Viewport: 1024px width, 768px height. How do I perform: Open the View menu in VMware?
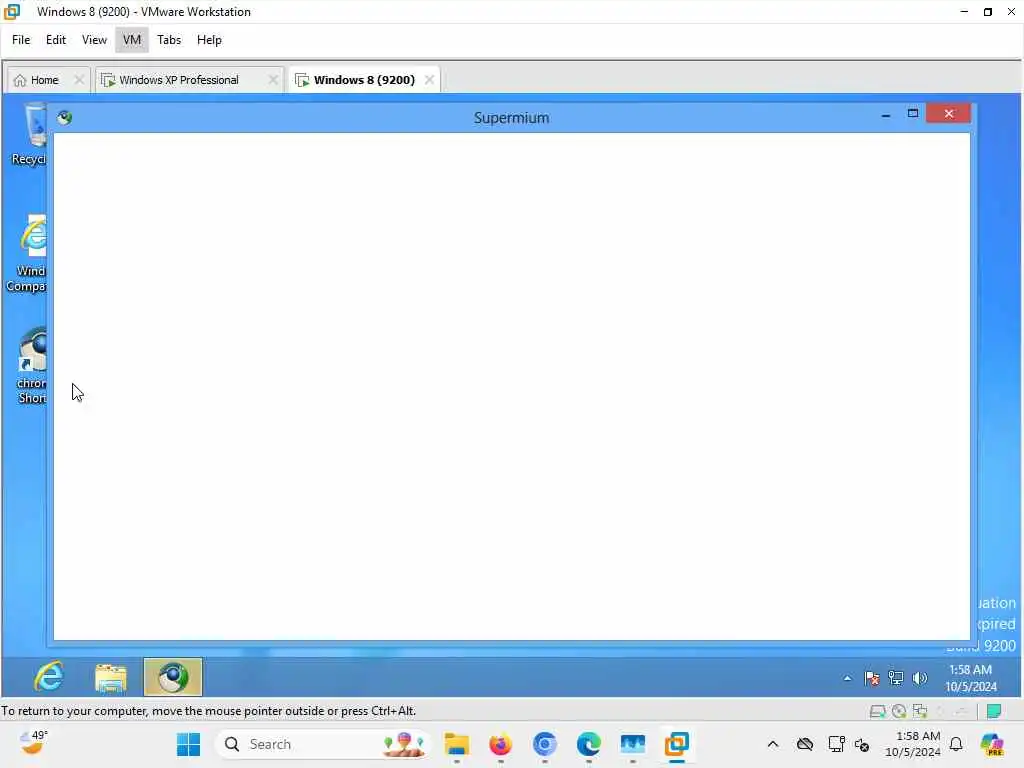(94, 40)
